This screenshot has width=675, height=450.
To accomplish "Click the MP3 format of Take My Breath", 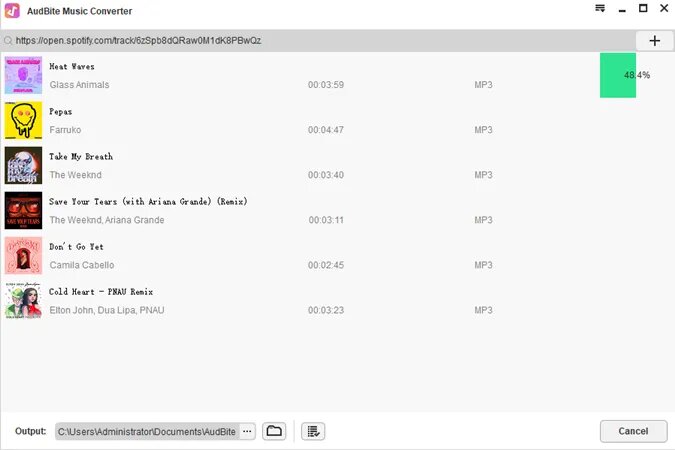I will click(483, 175).
